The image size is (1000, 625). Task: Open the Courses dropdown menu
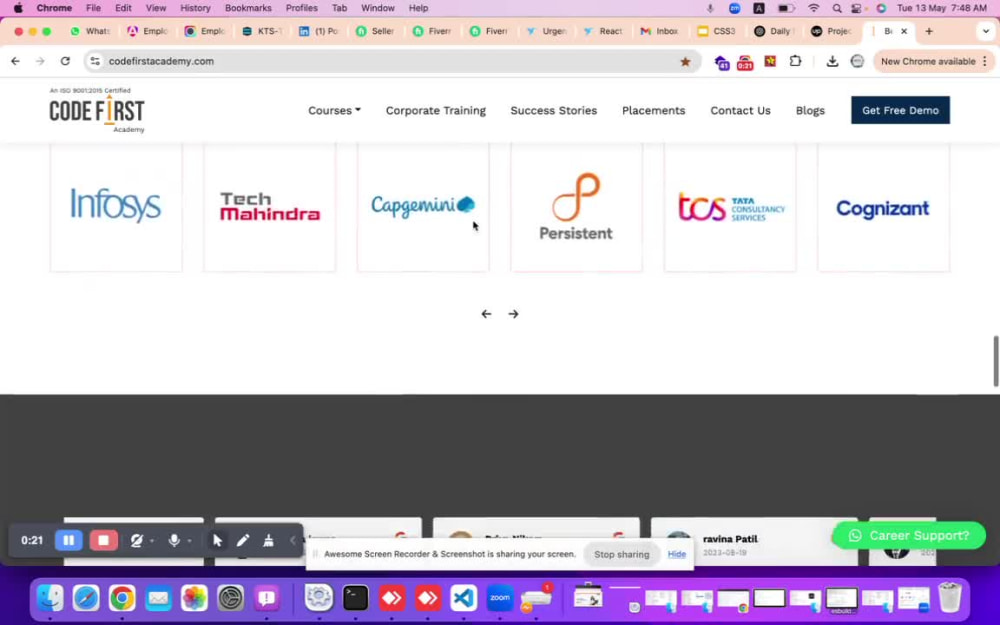click(334, 110)
